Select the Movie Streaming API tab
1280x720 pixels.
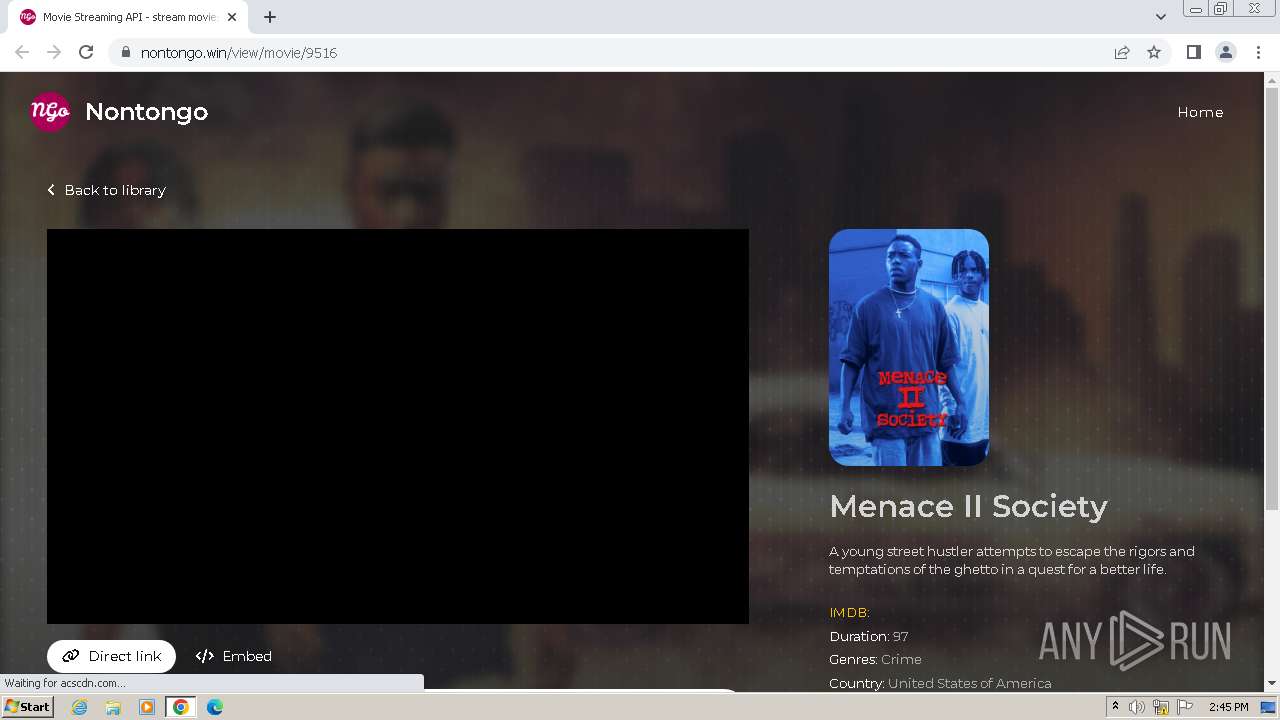pyautogui.click(x=130, y=17)
